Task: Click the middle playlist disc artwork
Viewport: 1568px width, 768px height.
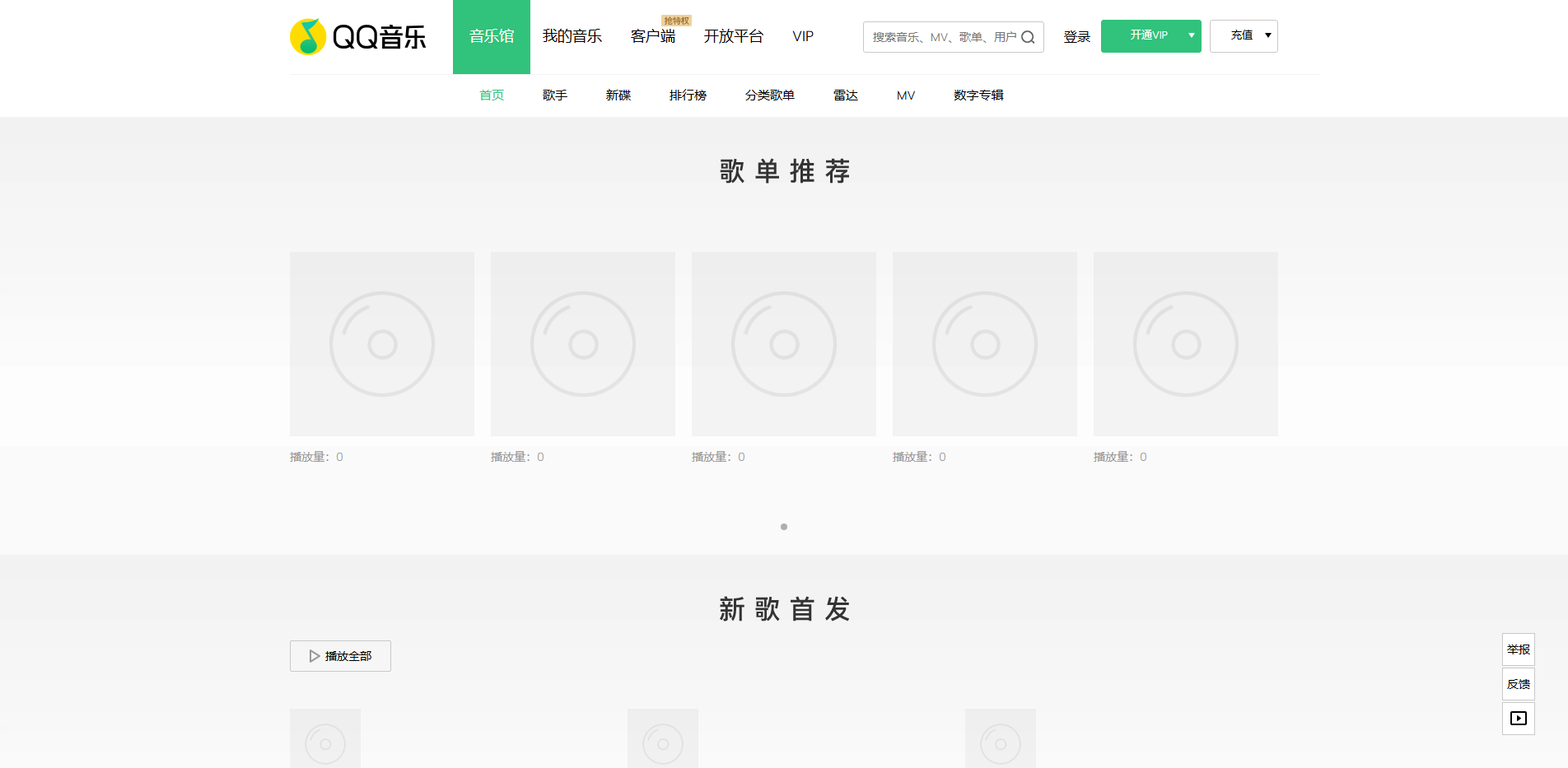Action: pos(783,343)
